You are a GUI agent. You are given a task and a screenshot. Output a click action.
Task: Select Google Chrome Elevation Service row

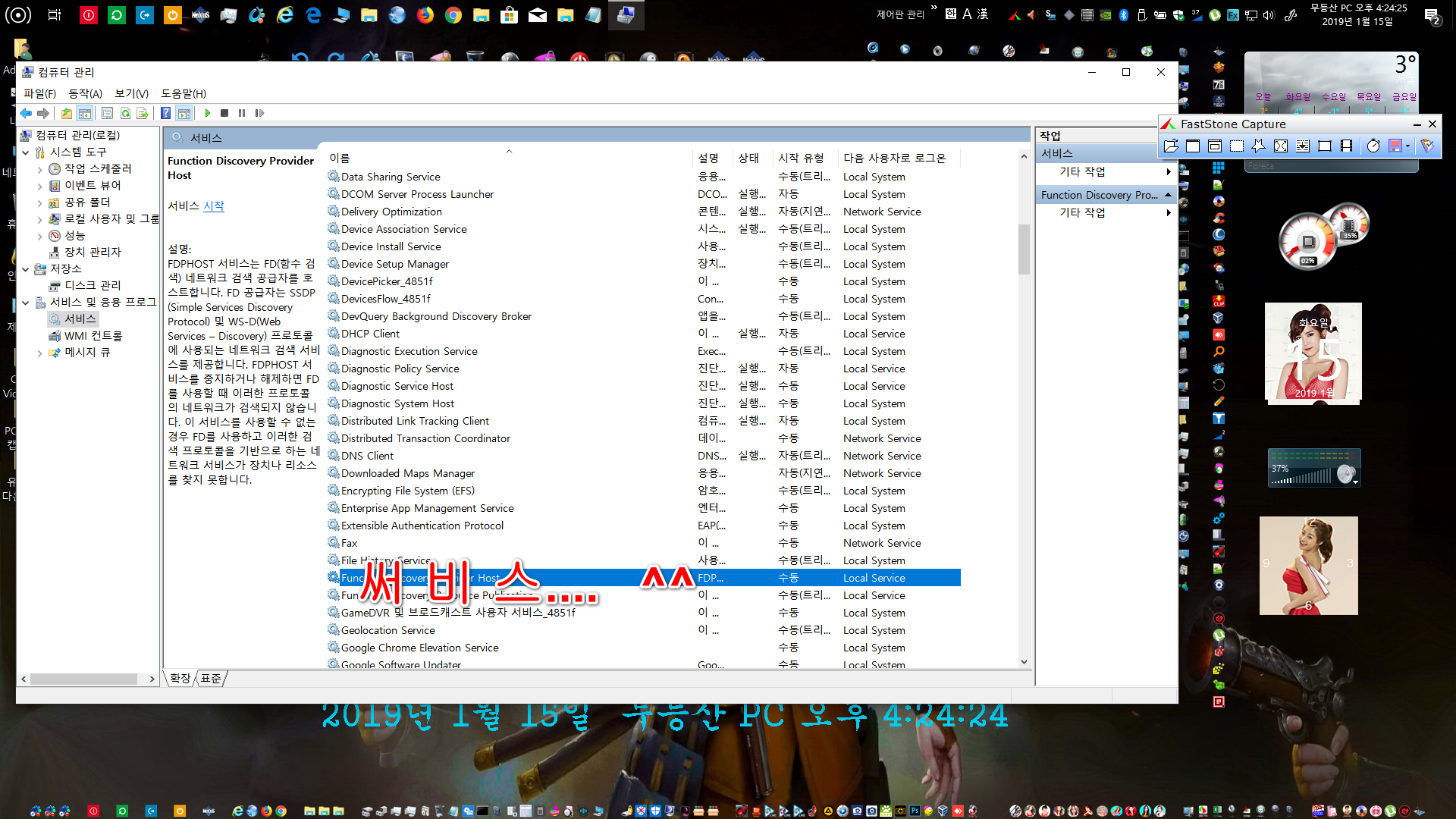643,648
